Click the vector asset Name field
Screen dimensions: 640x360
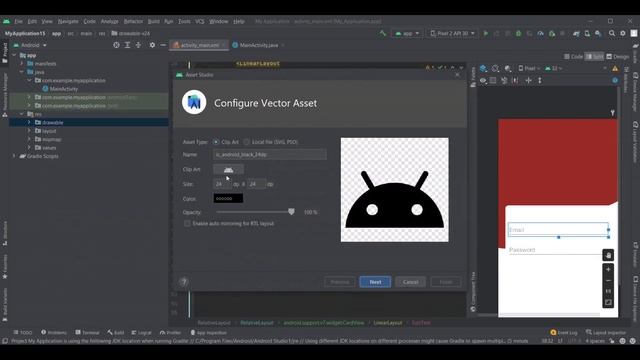coord(270,155)
